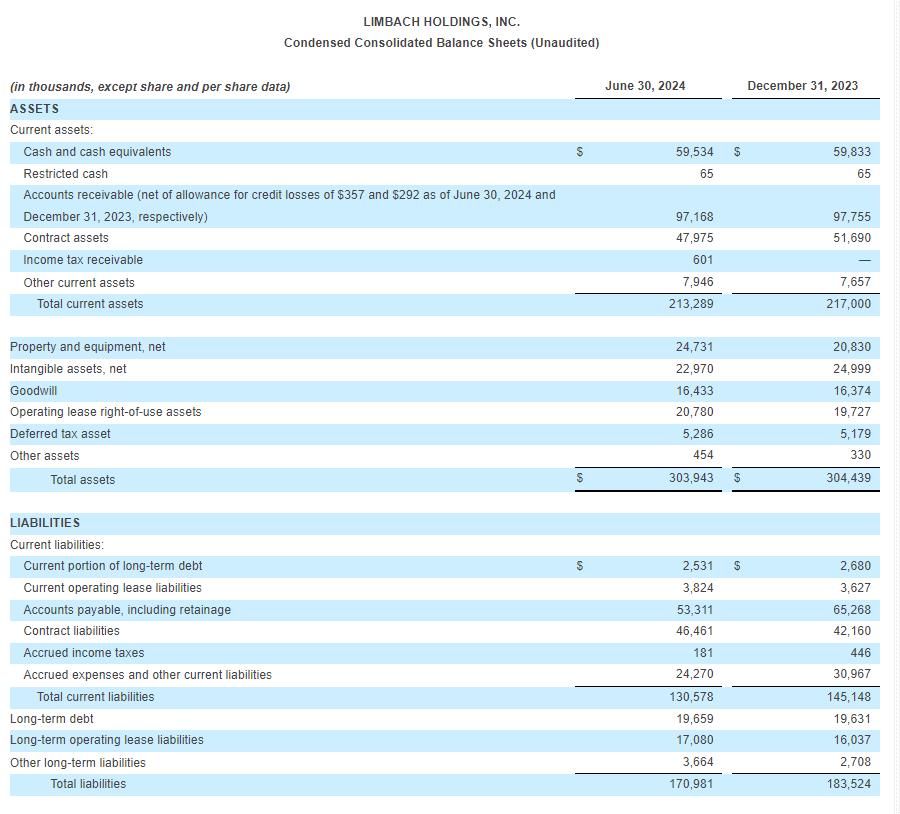900x814 pixels.
Task: Select the 'Intangible assets, net' label
Action: [68, 369]
